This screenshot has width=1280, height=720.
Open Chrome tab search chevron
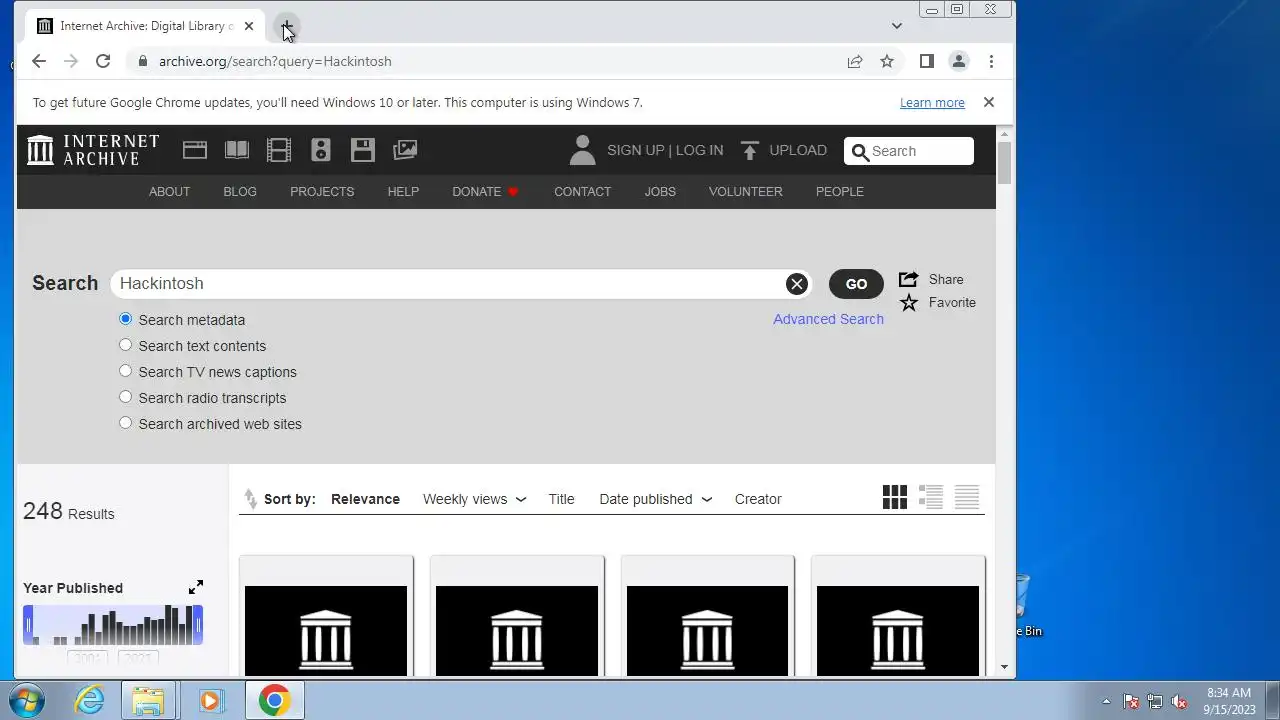[897, 26]
